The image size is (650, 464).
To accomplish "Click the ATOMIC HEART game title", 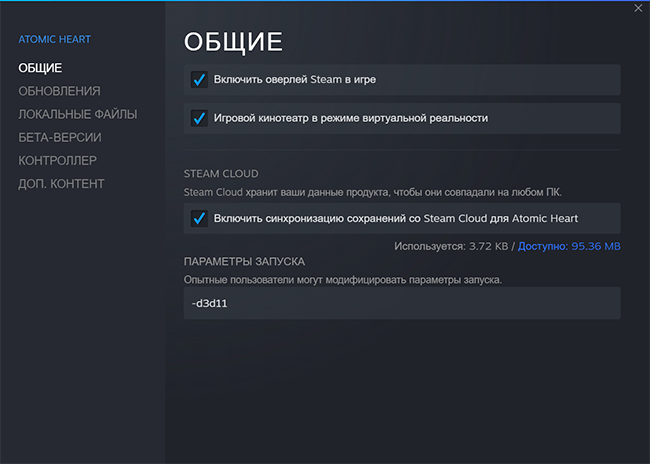I will [54, 39].
